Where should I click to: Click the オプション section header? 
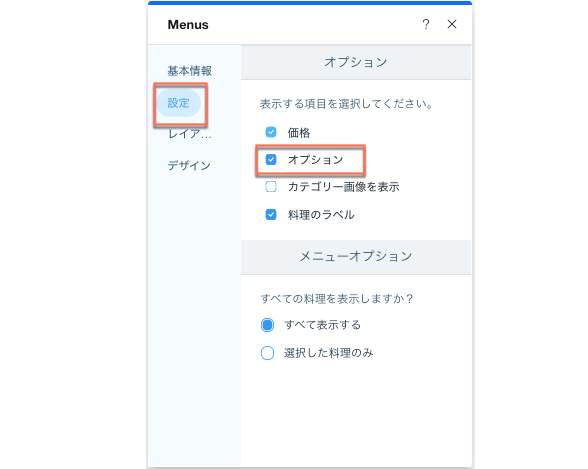[x=356, y=62]
